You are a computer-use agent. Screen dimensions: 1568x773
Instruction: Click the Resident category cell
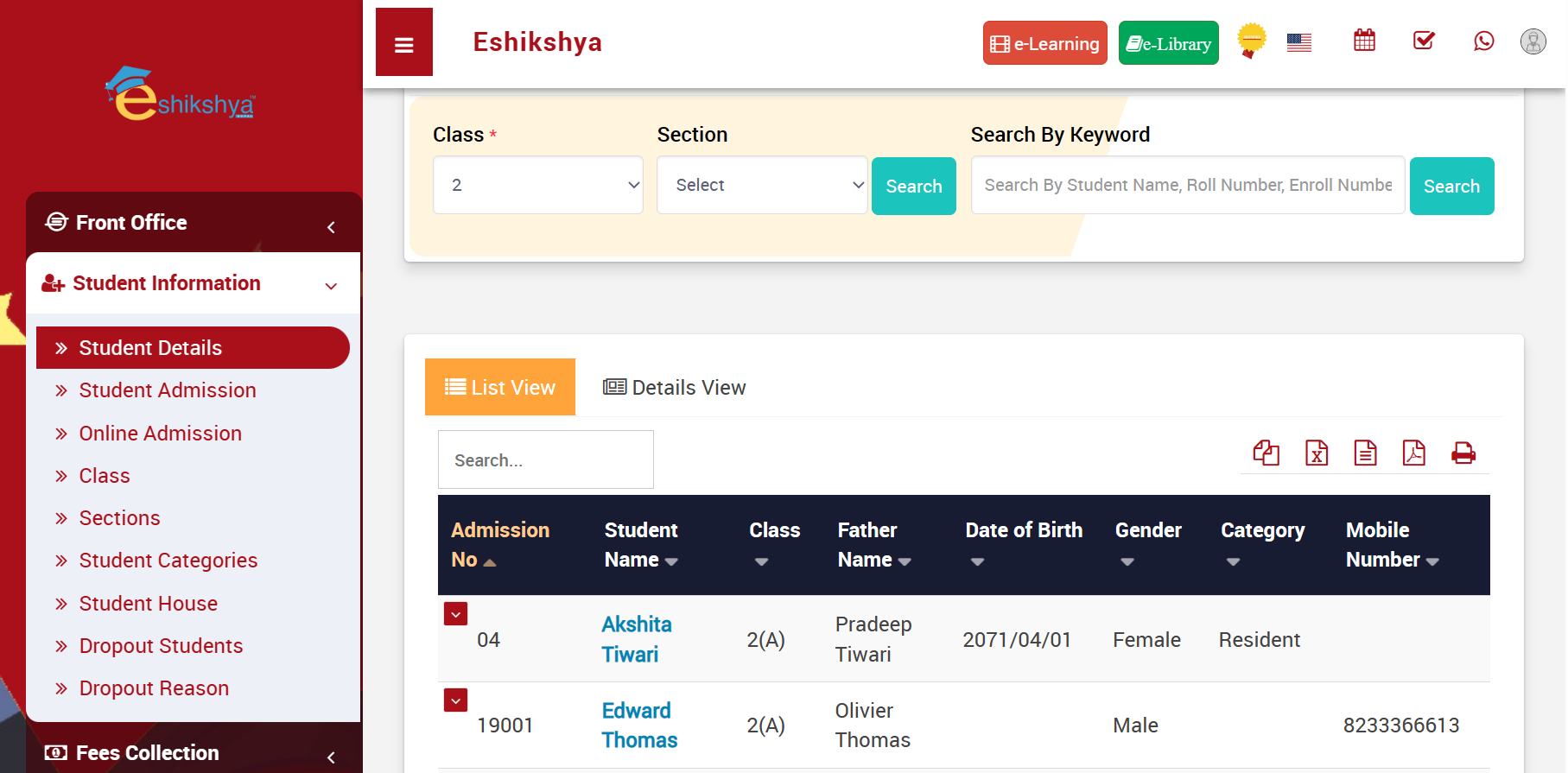1259,640
